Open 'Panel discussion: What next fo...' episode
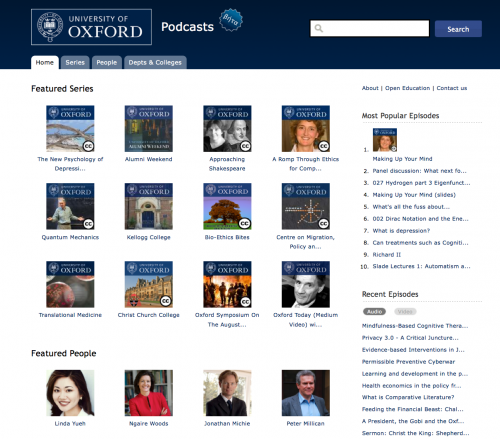Screen dimensions: 500x439 coord(419,171)
